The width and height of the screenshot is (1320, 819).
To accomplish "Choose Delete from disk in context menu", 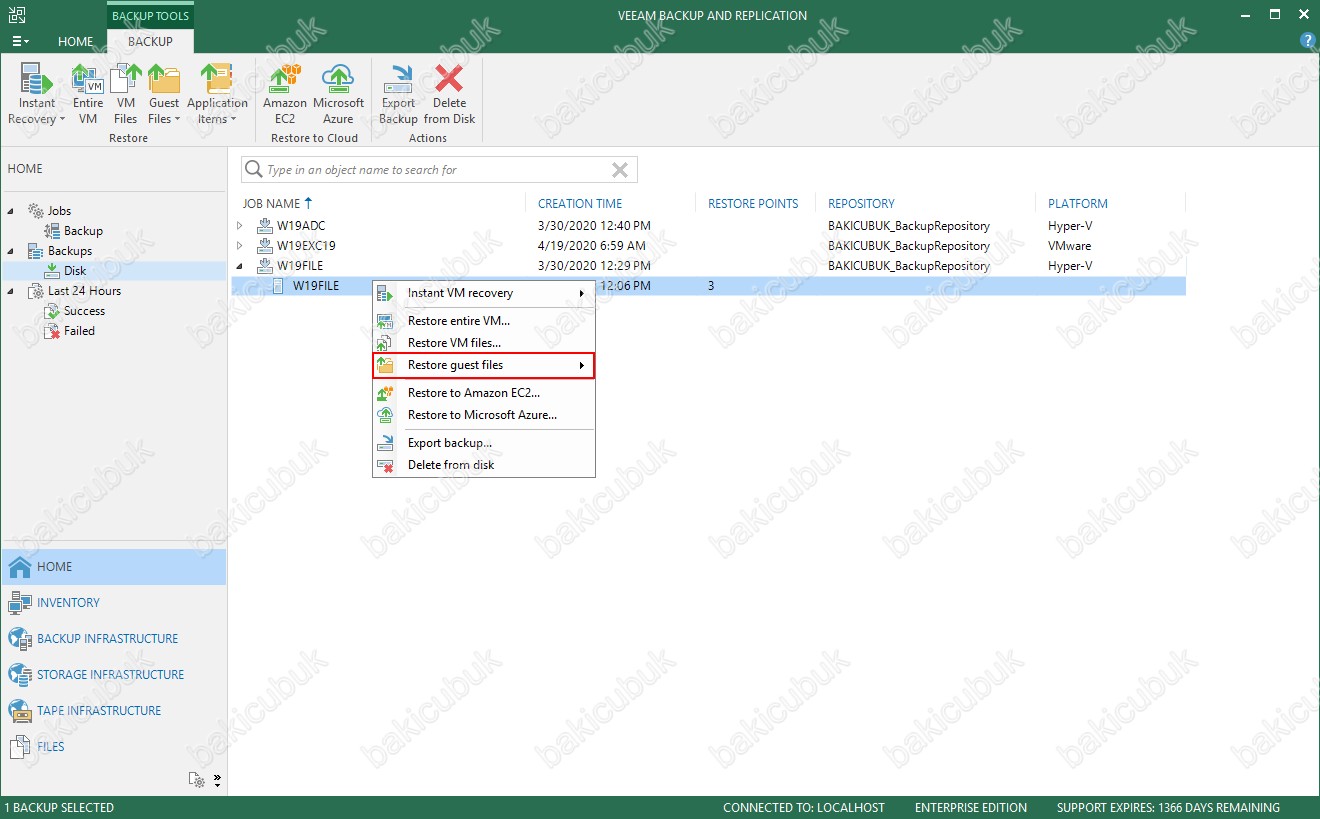I will 484,465.
